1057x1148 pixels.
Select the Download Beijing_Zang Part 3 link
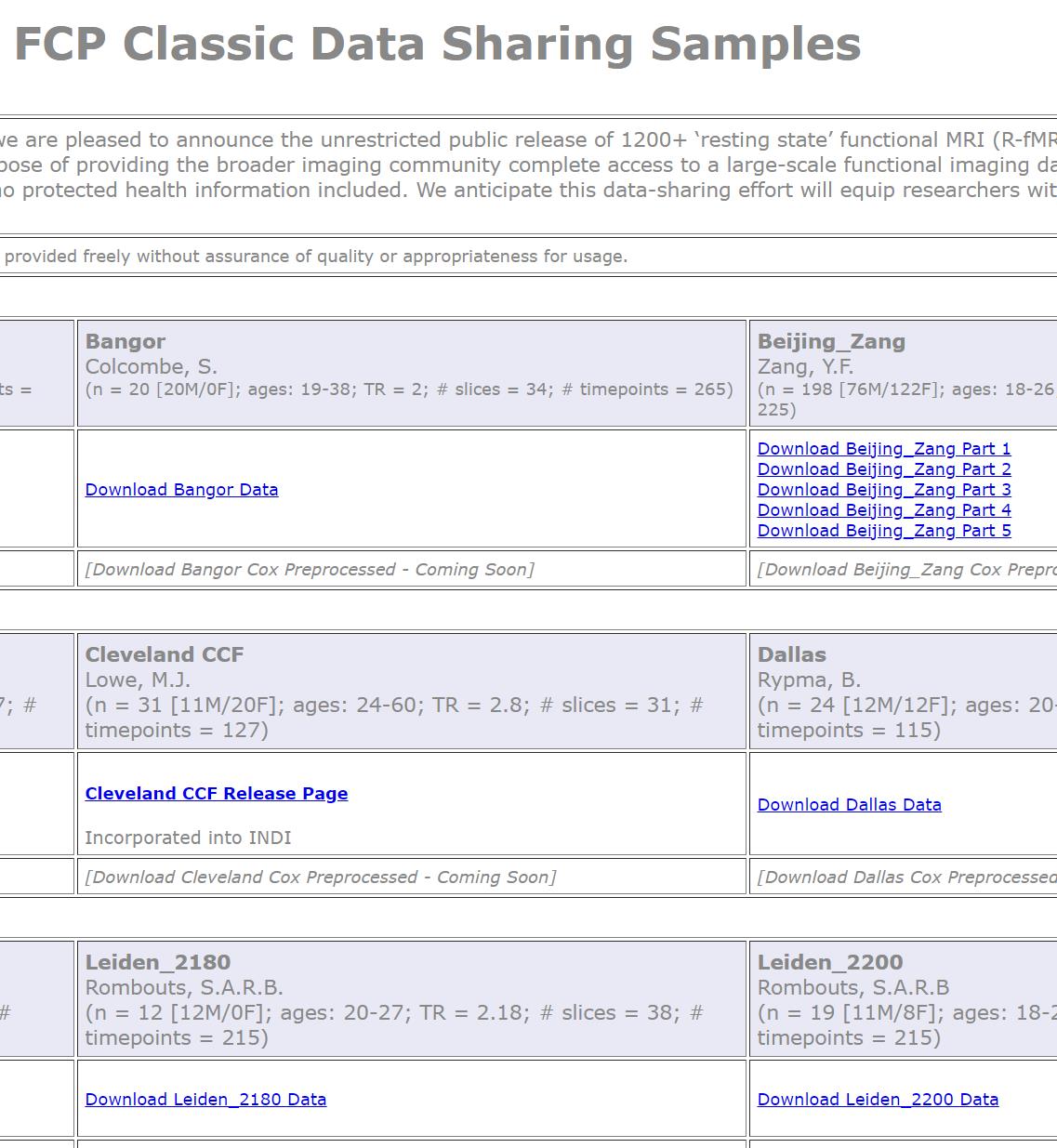883,490
